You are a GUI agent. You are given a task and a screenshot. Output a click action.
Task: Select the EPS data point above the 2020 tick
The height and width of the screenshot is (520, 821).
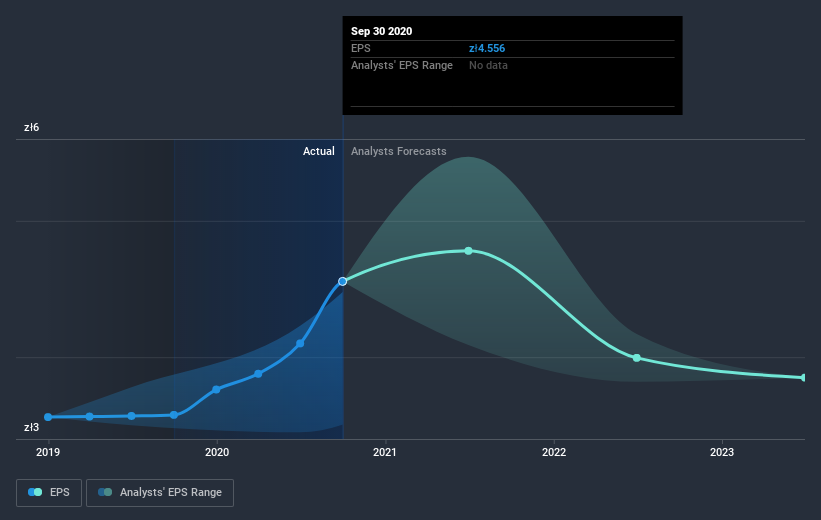(x=216, y=389)
